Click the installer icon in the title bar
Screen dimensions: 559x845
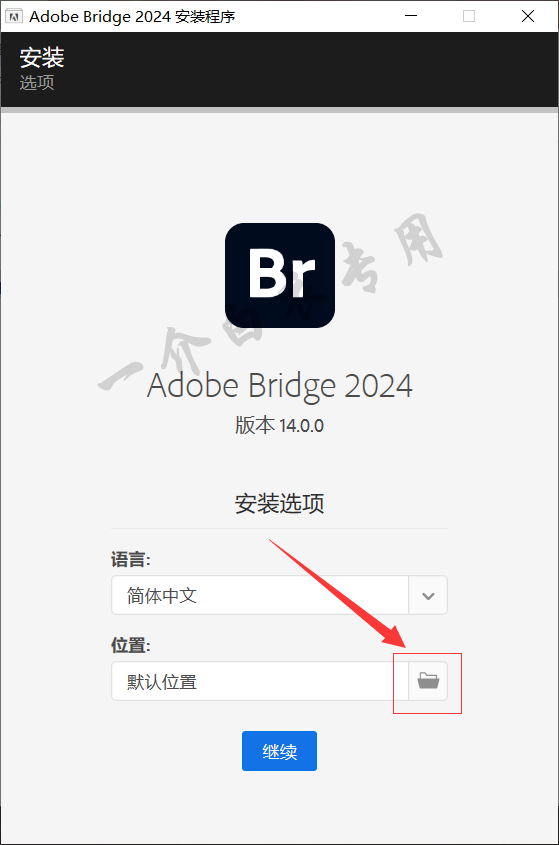[x=13, y=16]
